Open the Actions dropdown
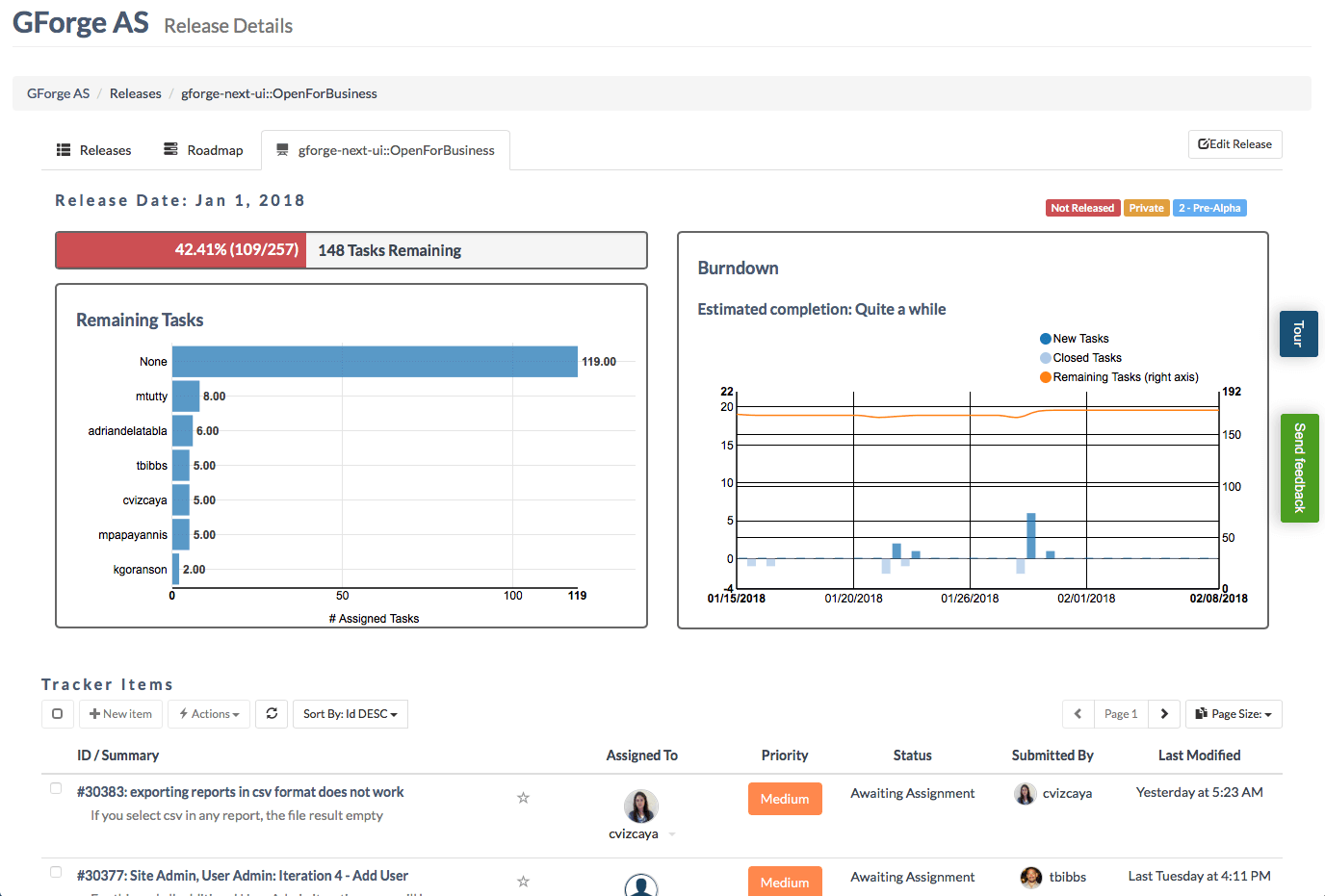 click(x=209, y=713)
